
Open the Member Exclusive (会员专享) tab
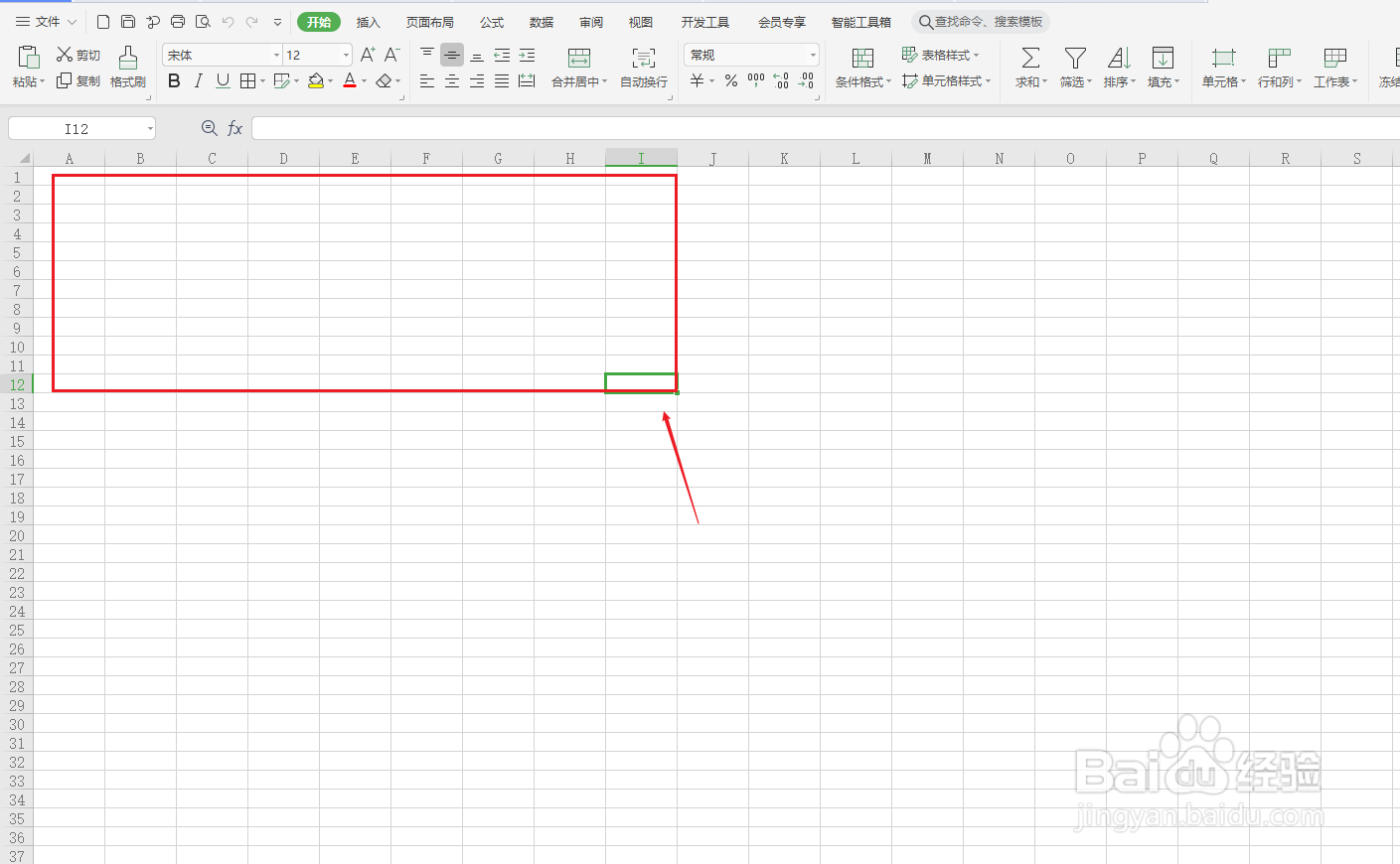coord(782,22)
